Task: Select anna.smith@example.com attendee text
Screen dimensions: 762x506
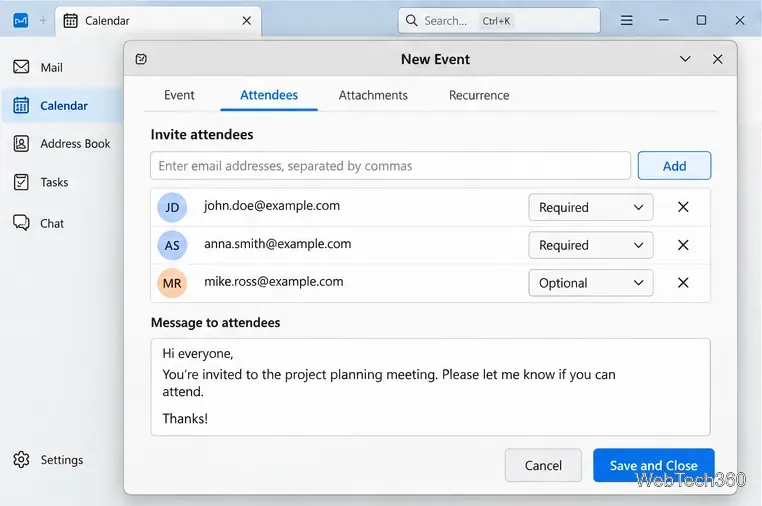Action: (277, 244)
